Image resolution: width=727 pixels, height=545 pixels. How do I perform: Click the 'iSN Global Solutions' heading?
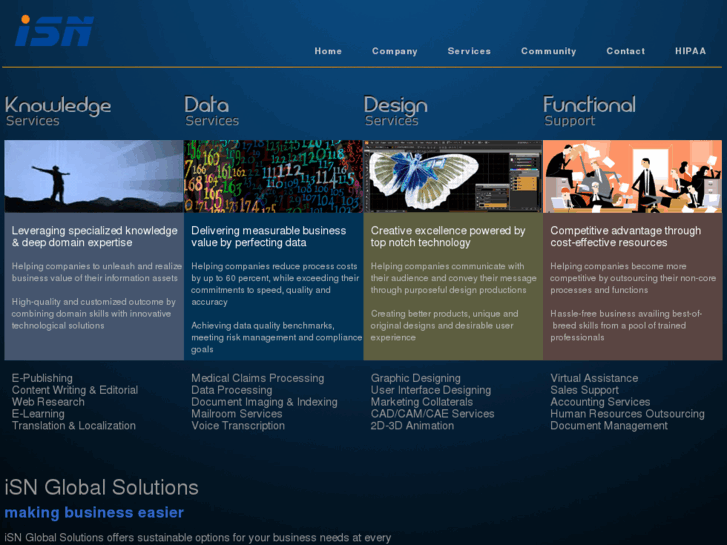pyautogui.click(x=102, y=487)
